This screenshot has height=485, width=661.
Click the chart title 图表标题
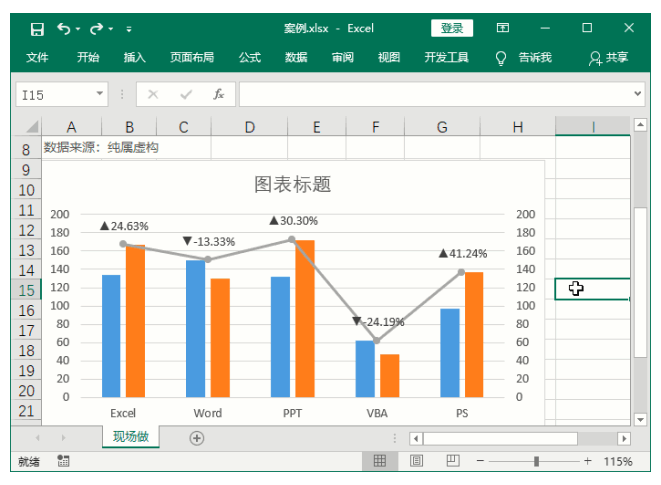[x=292, y=184]
